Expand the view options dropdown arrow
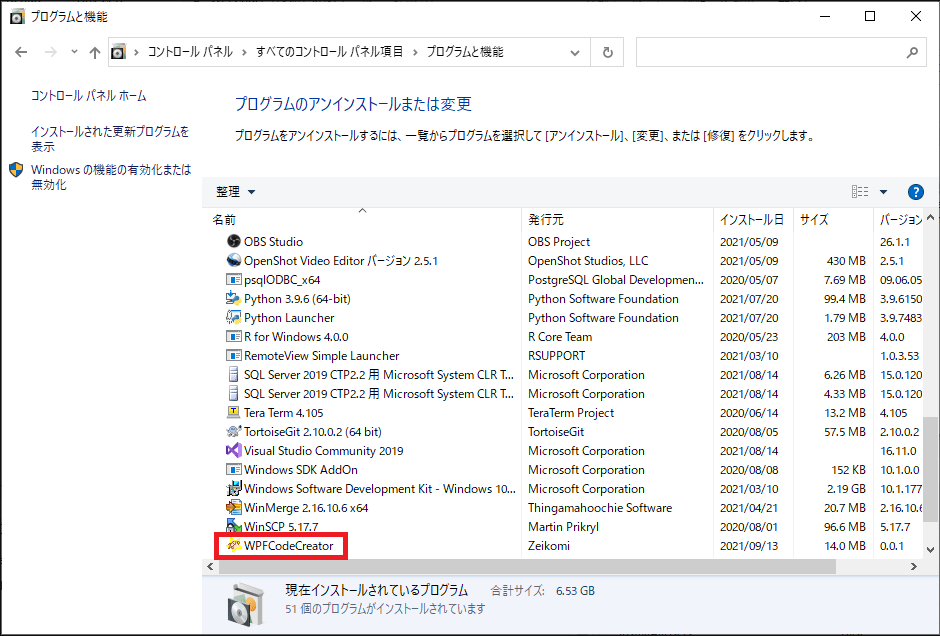This screenshot has height=636, width=940. tap(883, 192)
